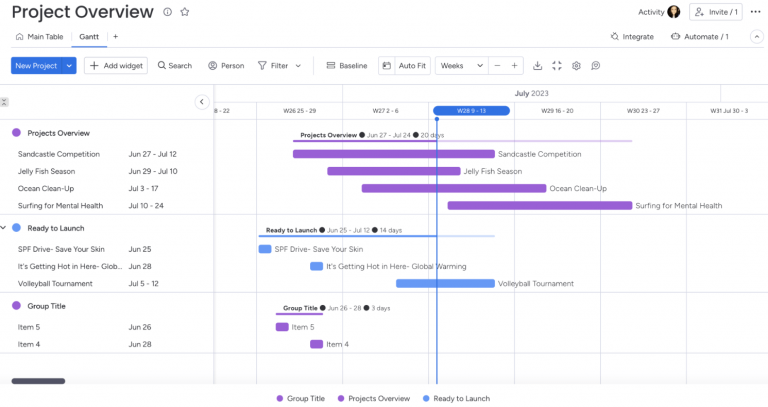Open the Gantt settings gear
Viewport: 768px width, 407px height.
(576, 66)
